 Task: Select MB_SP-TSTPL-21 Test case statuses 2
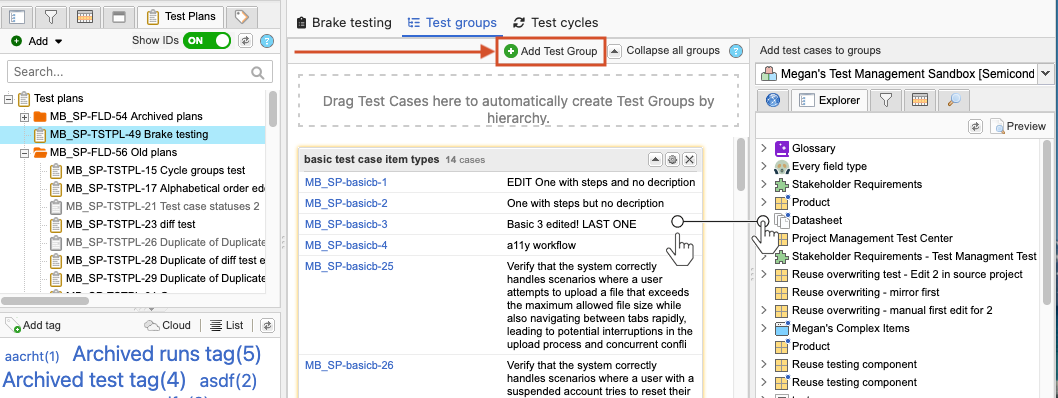point(163,206)
